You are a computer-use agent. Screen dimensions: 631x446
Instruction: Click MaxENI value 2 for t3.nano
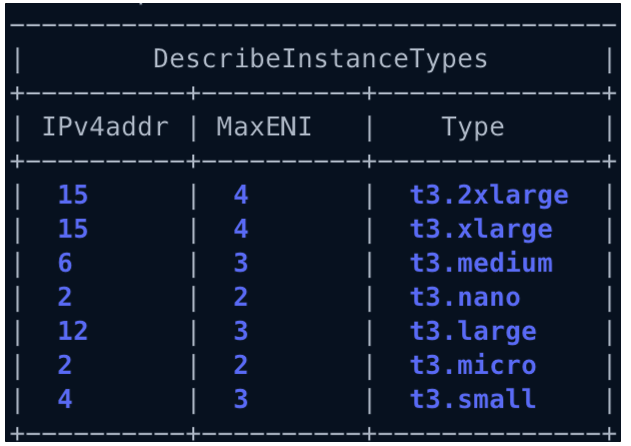tap(241, 297)
